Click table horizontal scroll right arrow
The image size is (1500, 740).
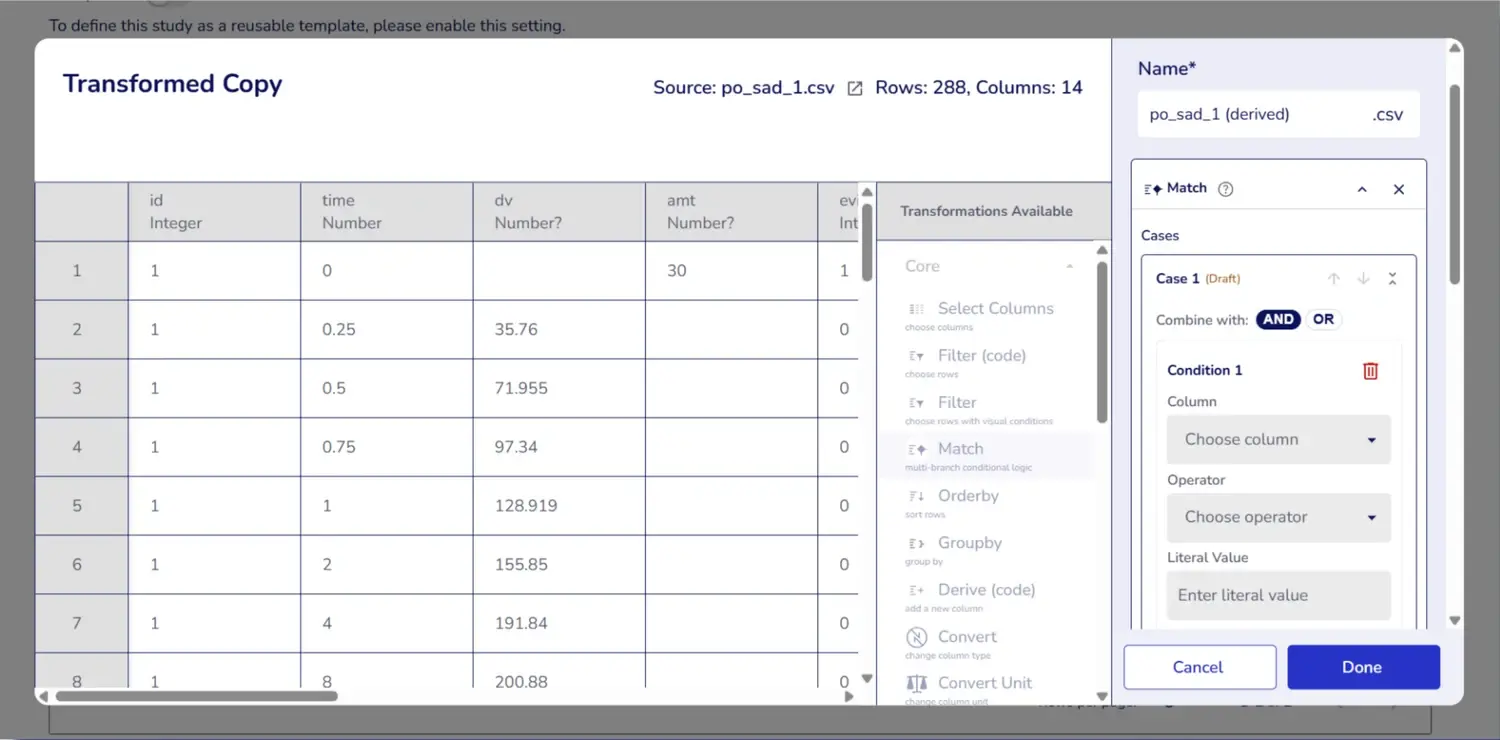pyautogui.click(x=849, y=696)
